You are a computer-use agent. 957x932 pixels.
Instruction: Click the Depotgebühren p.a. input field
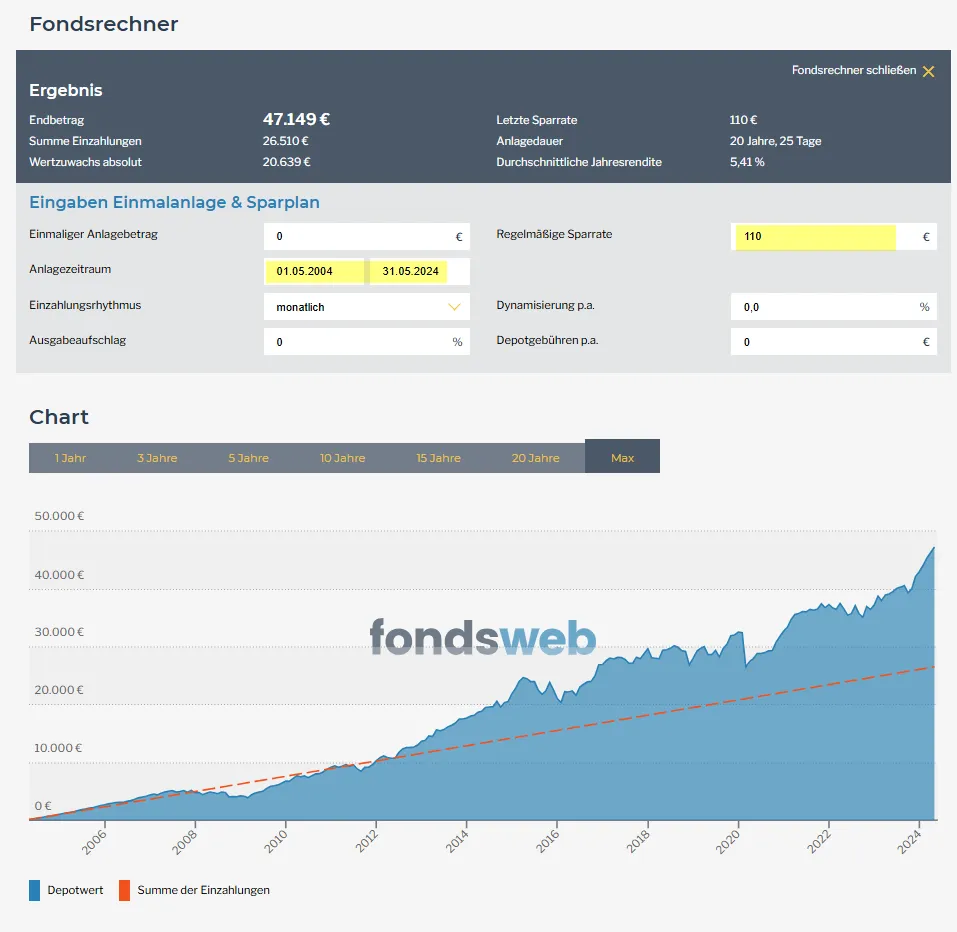tap(825, 342)
